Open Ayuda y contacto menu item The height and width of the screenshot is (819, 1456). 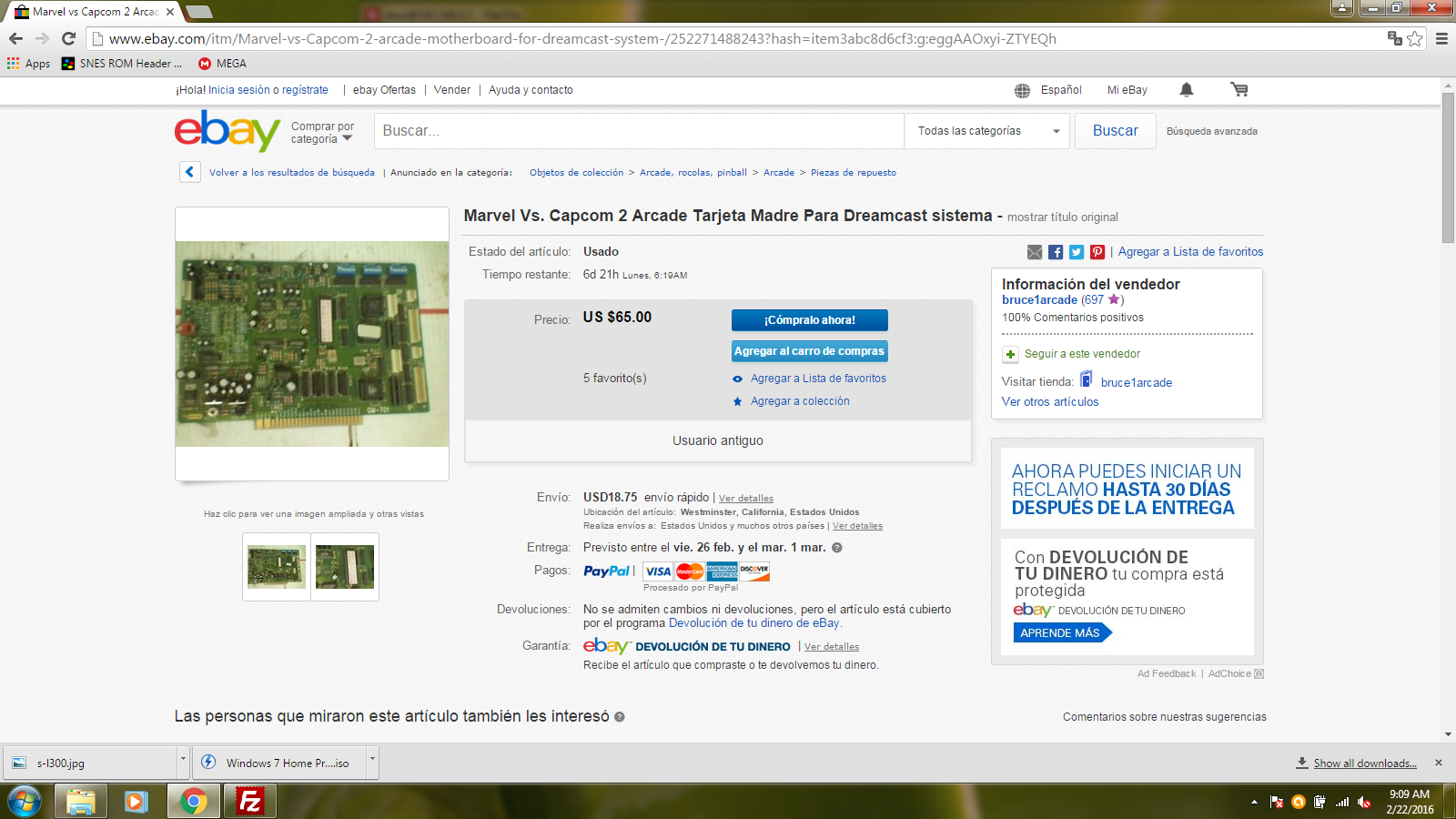tap(531, 90)
